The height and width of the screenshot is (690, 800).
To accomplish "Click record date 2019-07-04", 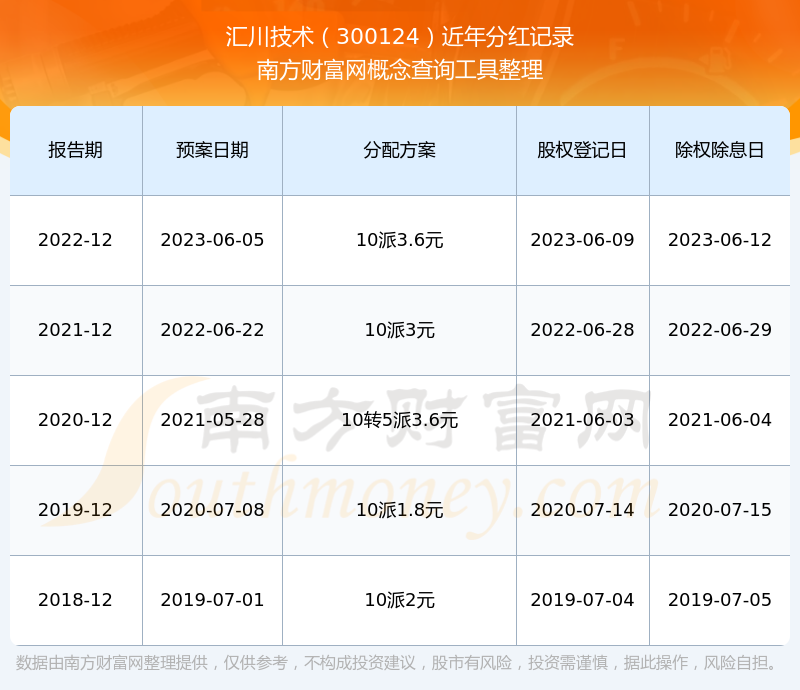I will pyautogui.click(x=582, y=600).
